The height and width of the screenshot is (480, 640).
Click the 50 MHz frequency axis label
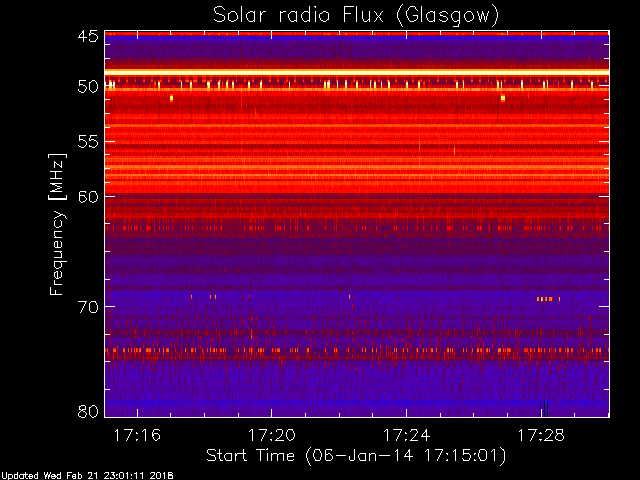pyautogui.click(x=88, y=87)
